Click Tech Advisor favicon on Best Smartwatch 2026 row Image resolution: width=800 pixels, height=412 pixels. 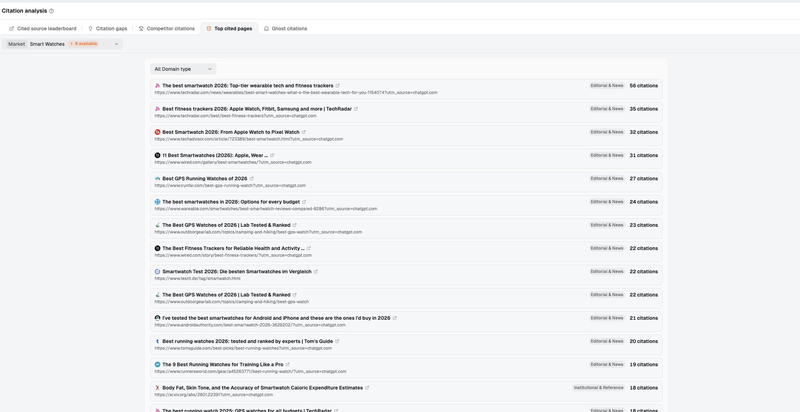158,132
